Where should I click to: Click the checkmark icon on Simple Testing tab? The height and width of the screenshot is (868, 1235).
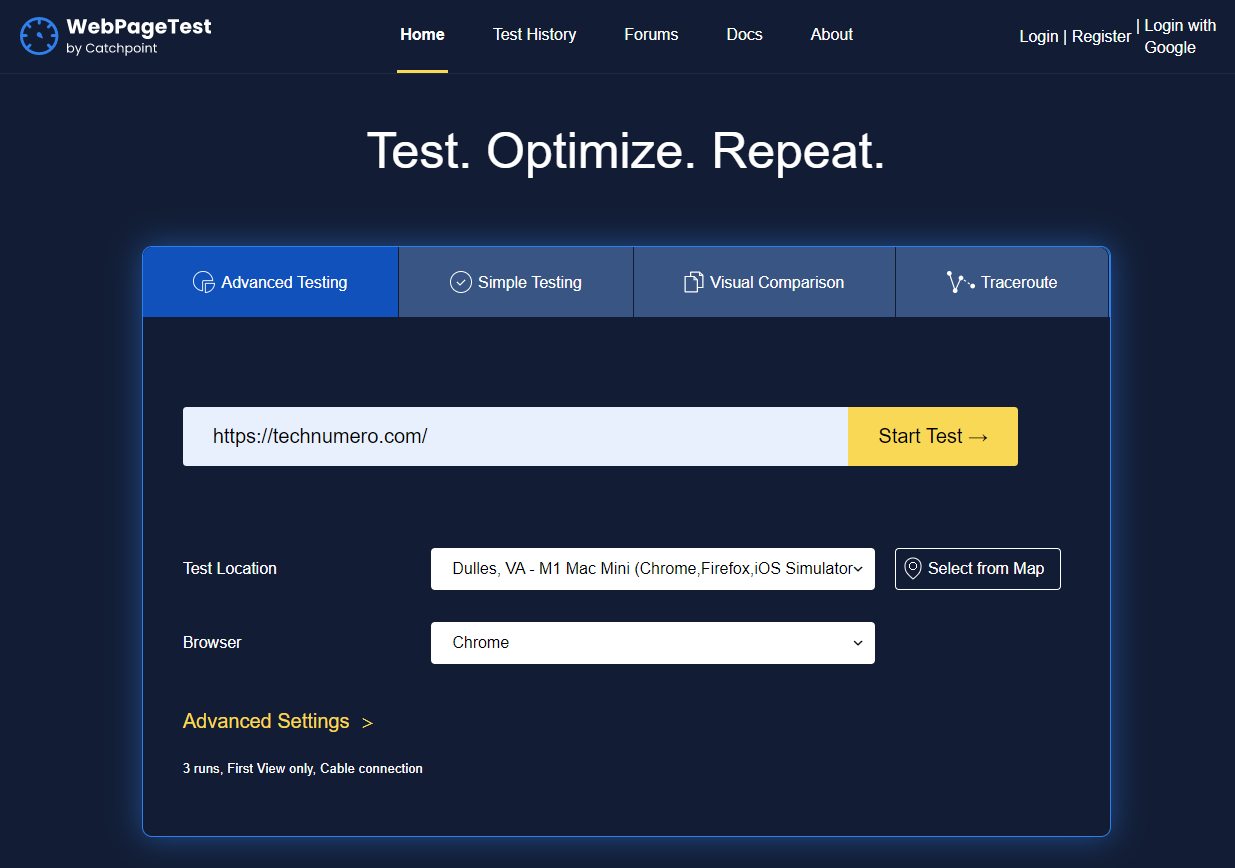[460, 281]
